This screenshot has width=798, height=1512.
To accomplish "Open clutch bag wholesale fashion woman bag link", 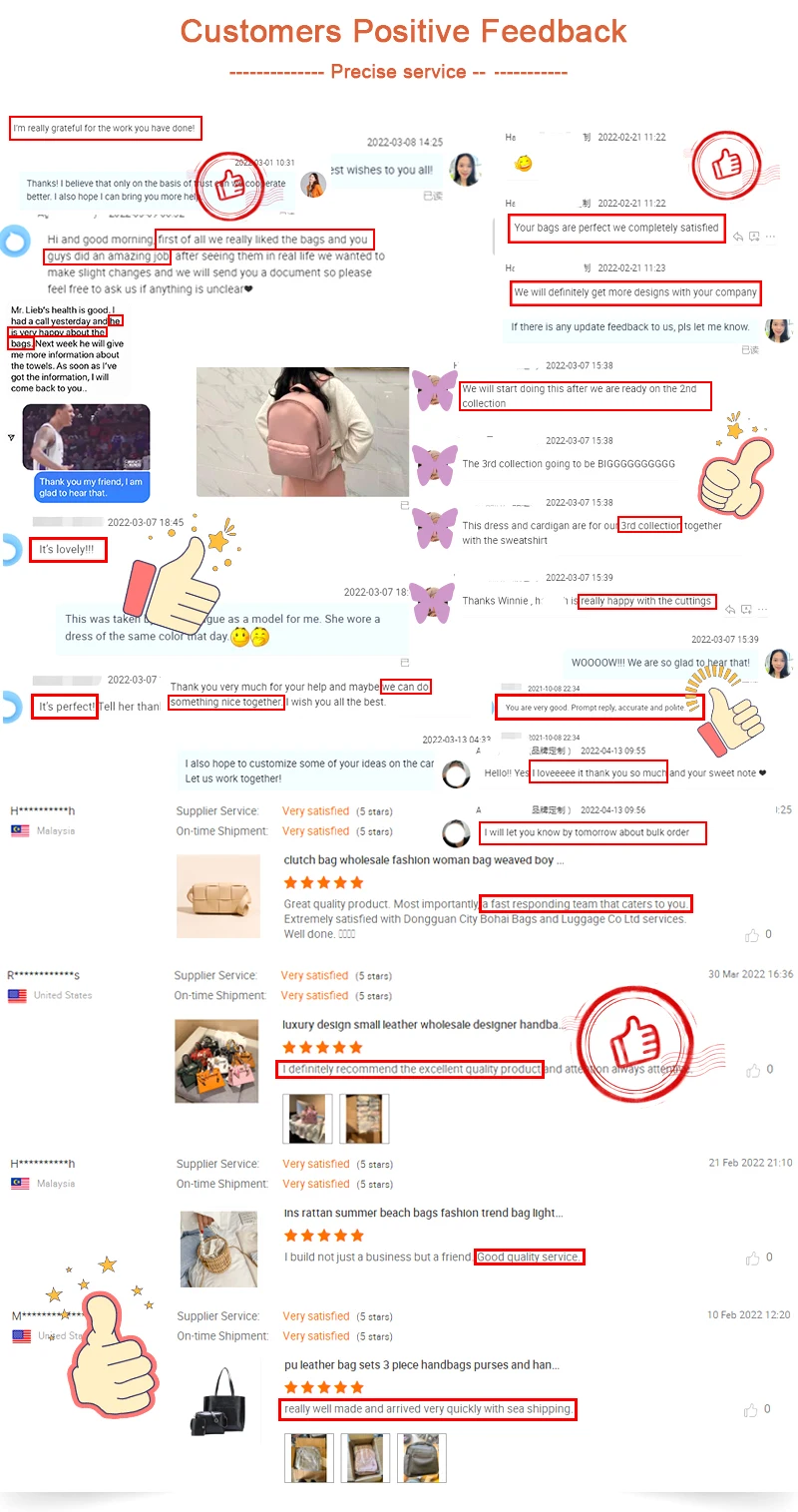I will point(424,860).
